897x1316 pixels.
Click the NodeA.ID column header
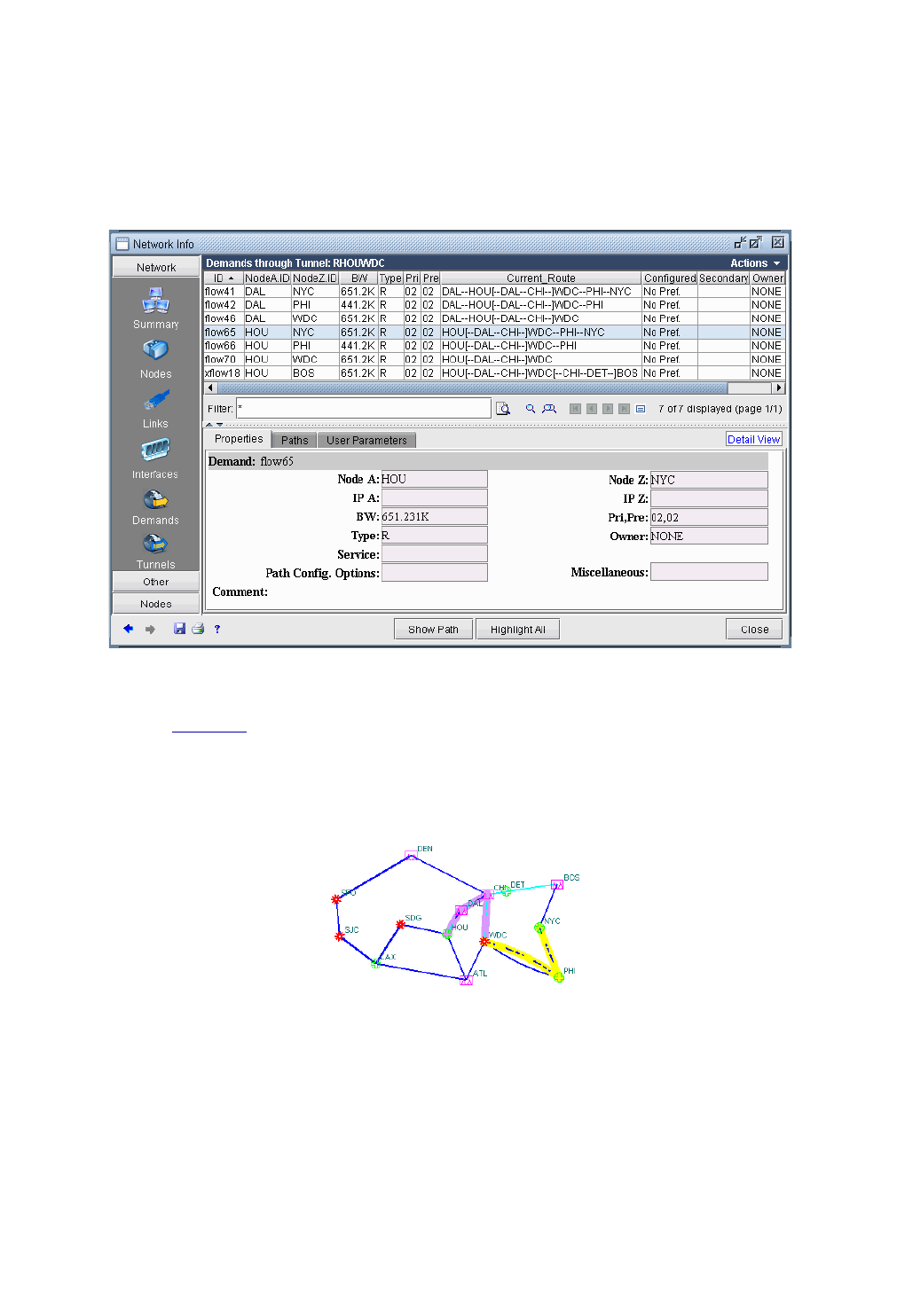pos(267,278)
